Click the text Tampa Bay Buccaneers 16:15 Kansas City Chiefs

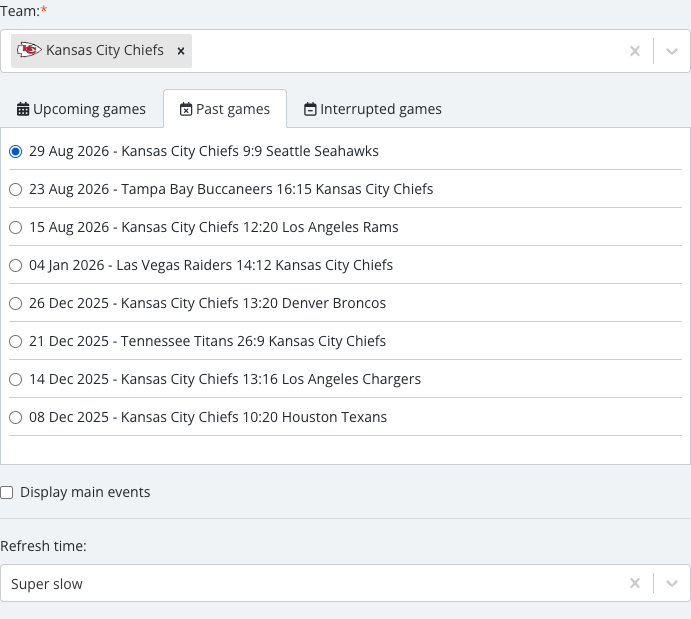click(277, 189)
